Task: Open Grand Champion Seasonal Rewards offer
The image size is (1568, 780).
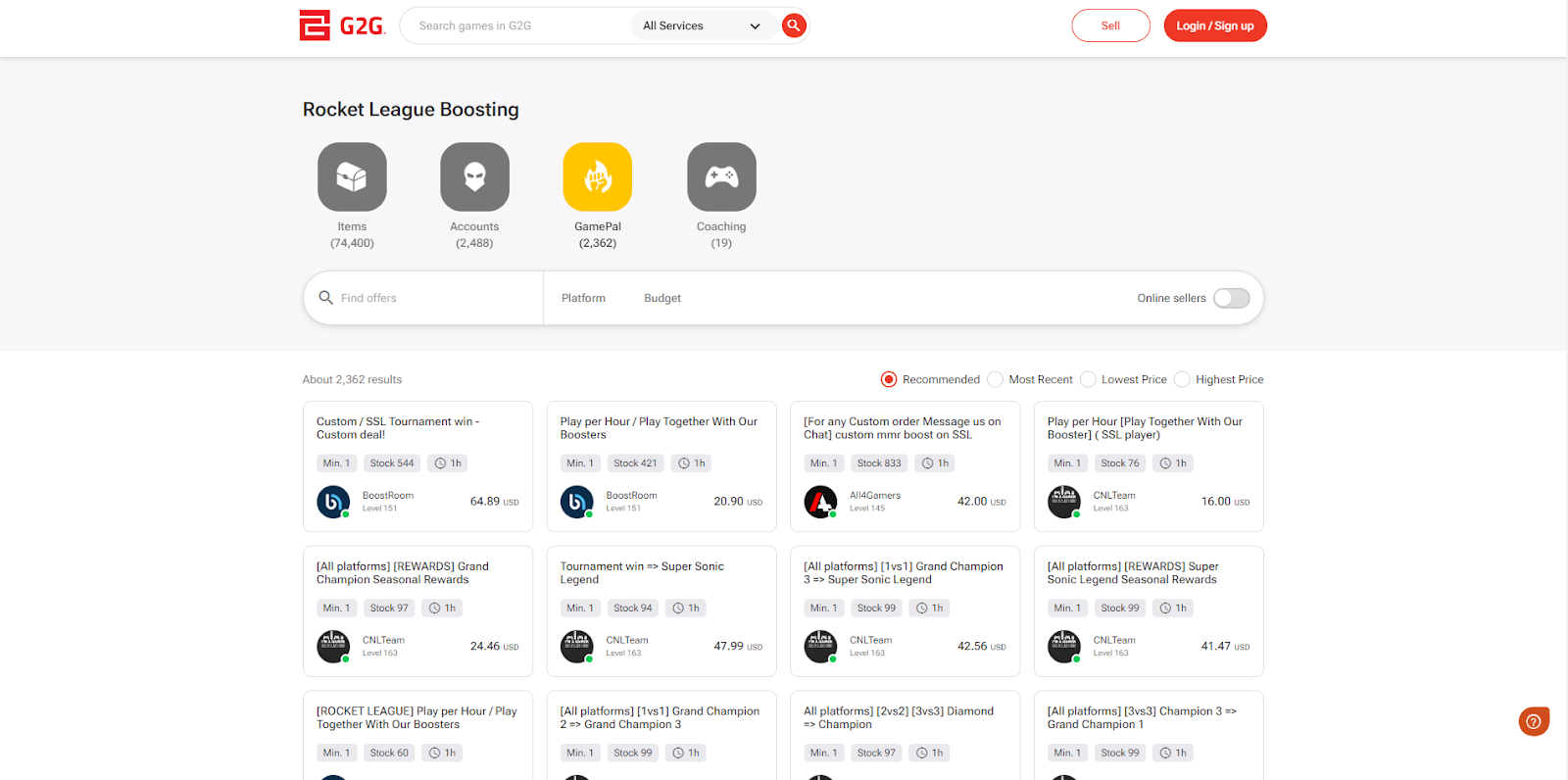Action: pos(417,611)
